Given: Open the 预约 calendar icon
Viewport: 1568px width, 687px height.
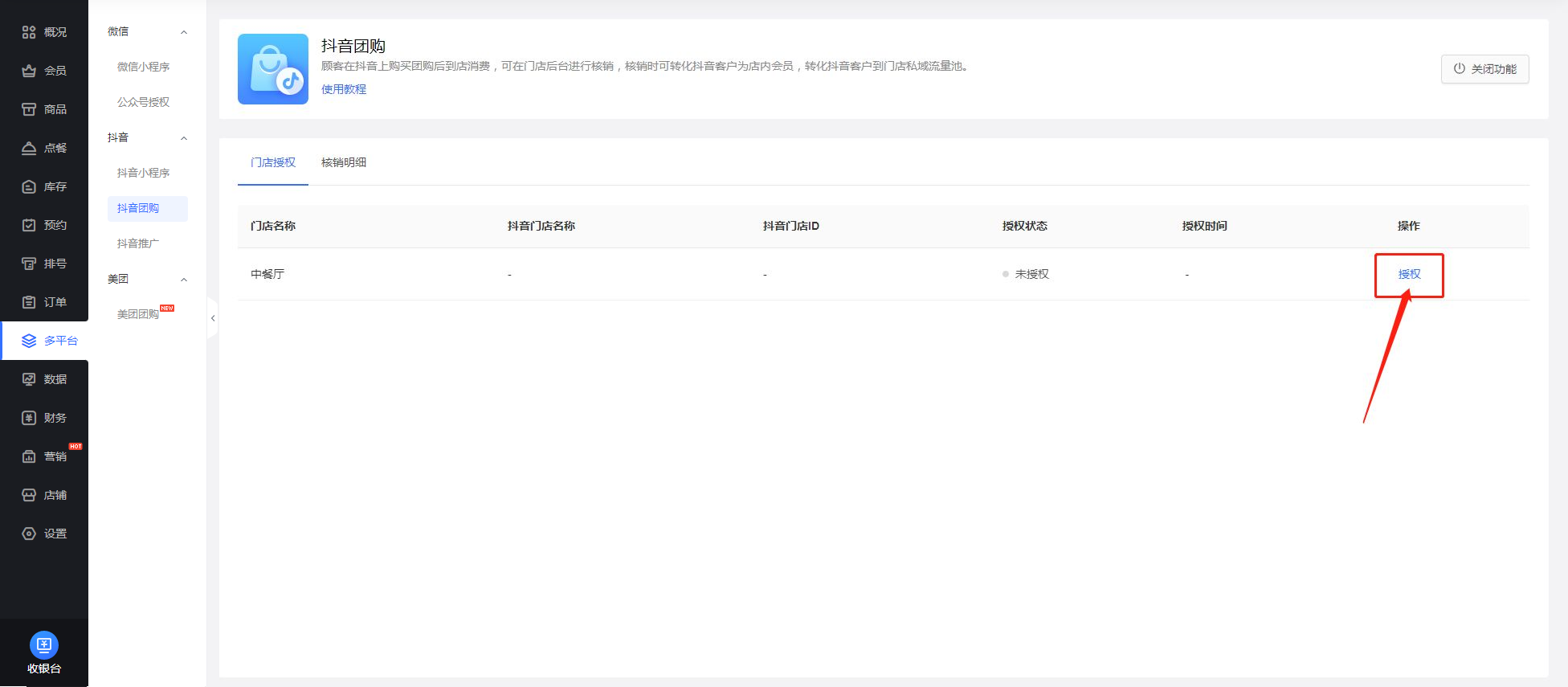Looking at the screenshot, I should click(29, 225).
